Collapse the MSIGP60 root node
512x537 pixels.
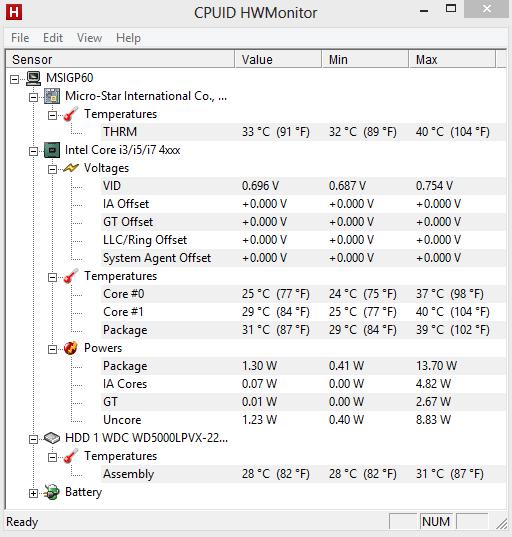(14, 79)
